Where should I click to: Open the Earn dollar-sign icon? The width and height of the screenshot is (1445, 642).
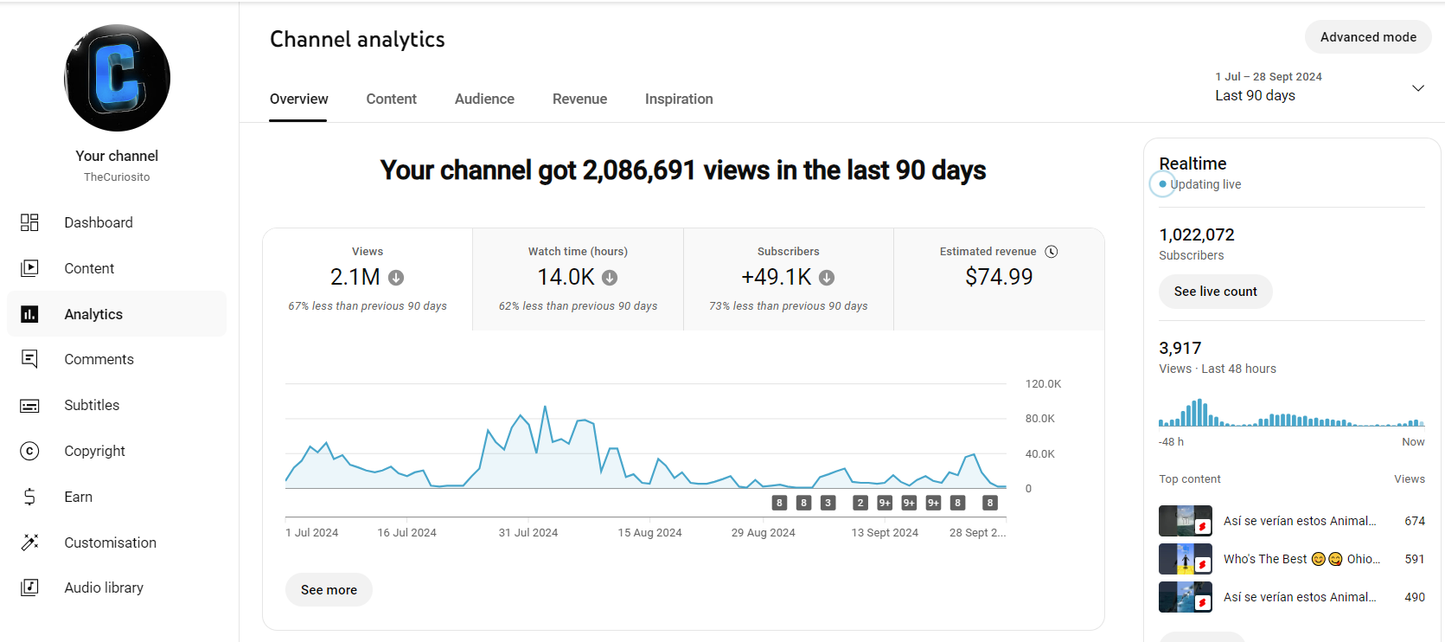point(30,497)
